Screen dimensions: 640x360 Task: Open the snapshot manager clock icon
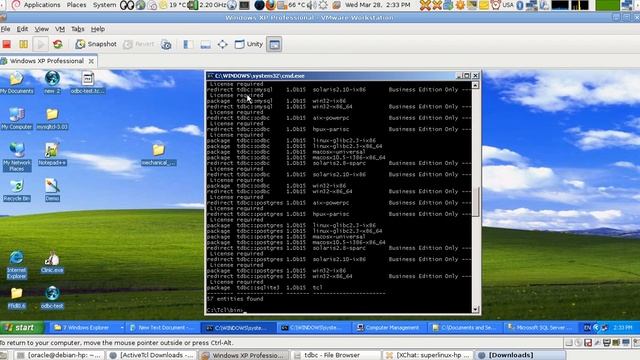tap(166, 44)
